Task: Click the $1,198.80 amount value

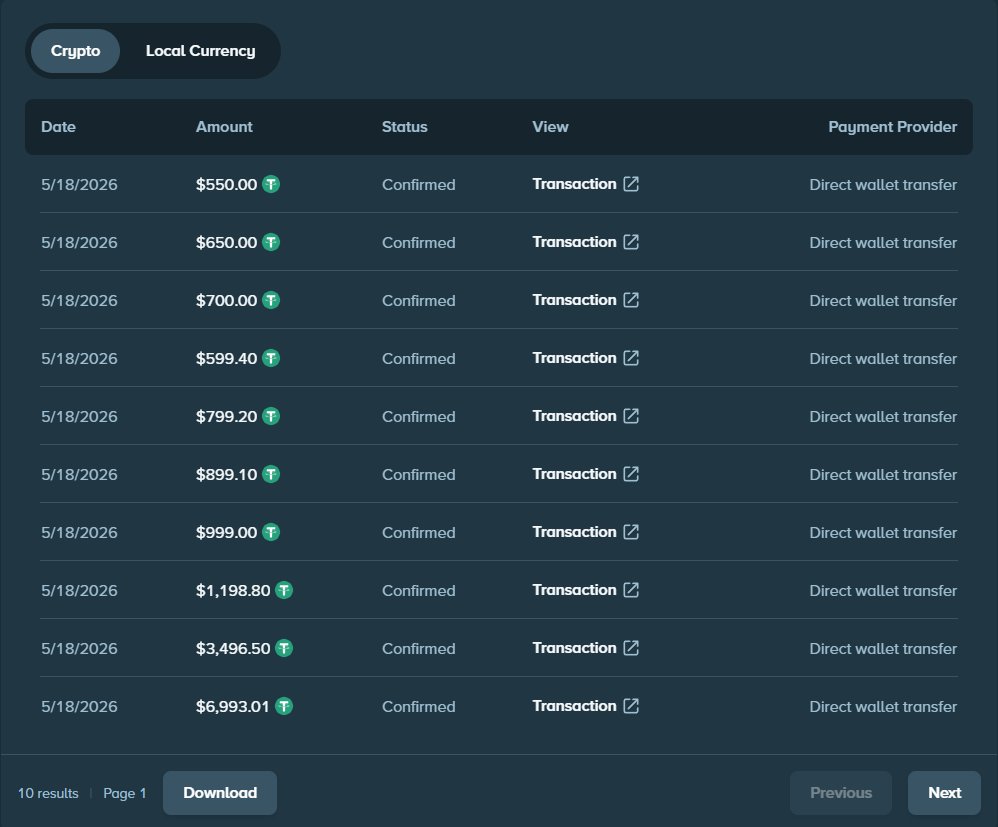Action: 233,590
